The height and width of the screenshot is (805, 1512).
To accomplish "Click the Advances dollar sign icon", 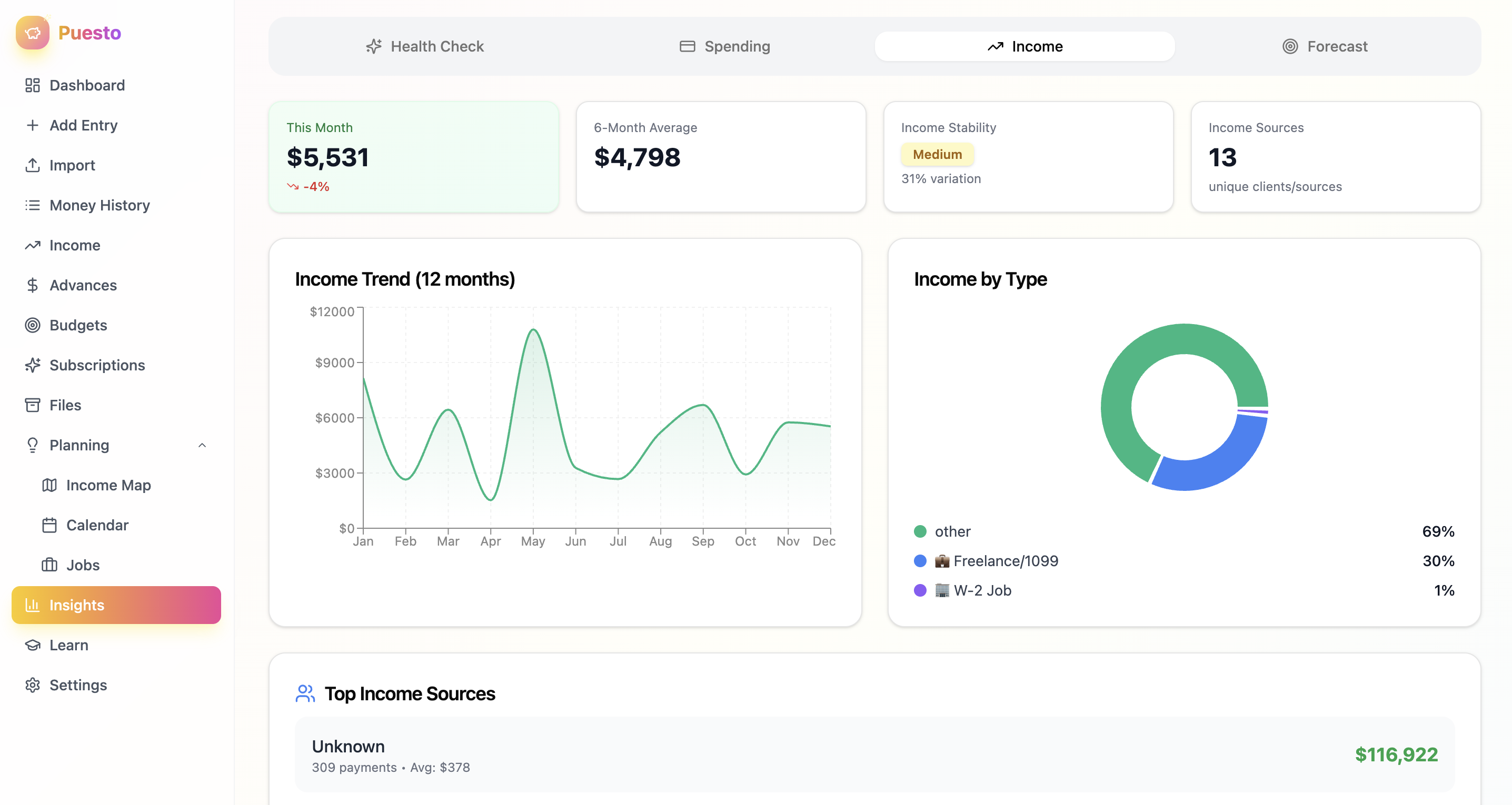I will coord(32,285).
